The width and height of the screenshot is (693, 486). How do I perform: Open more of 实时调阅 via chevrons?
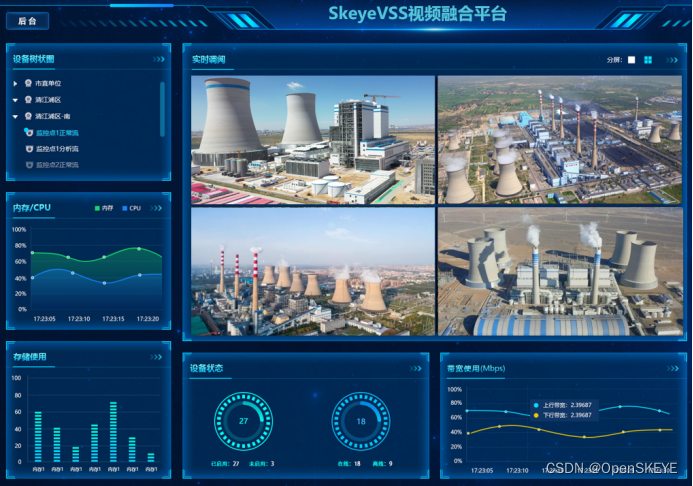pos(672,60)
